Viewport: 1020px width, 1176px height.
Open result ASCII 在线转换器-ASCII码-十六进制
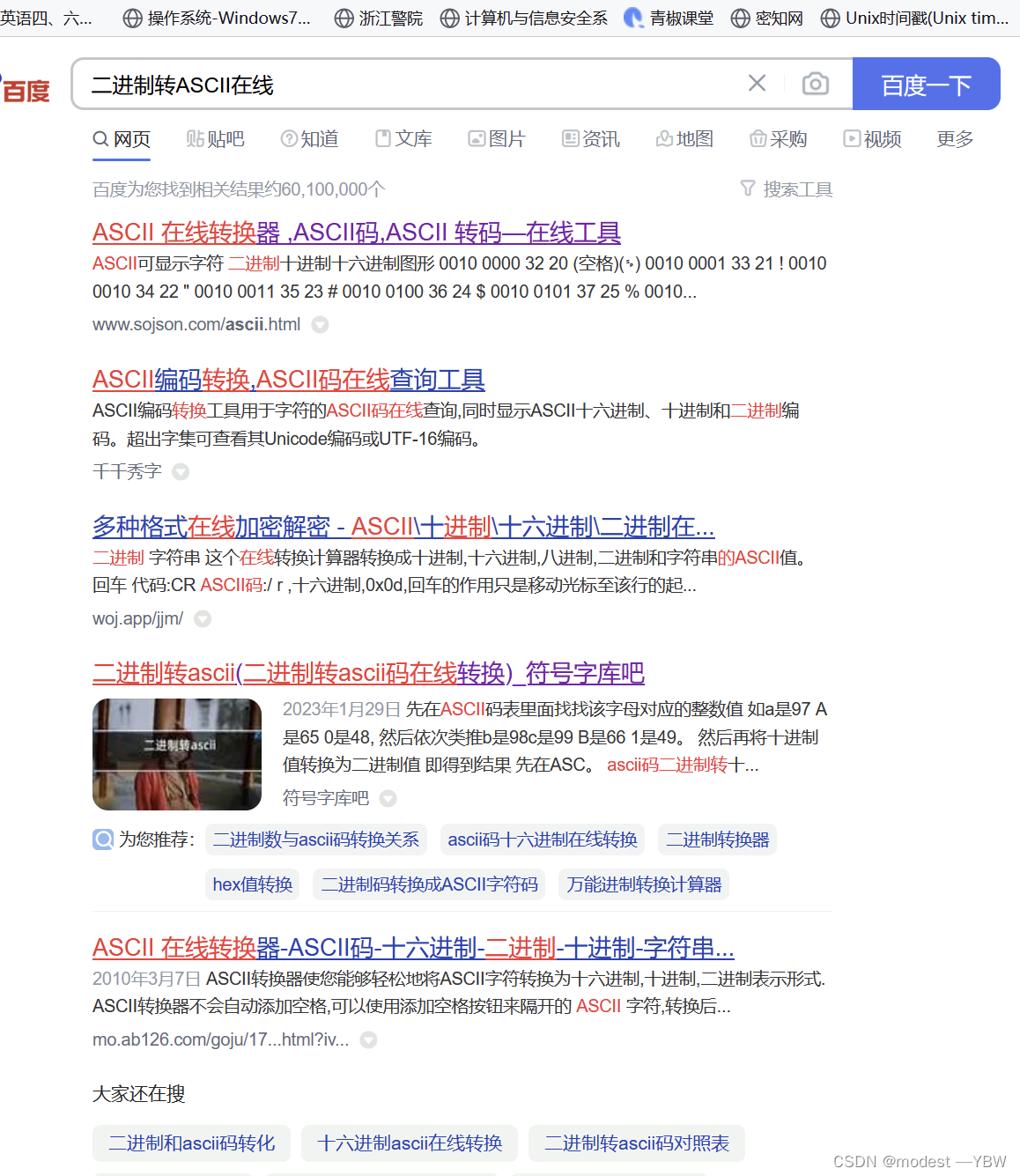pyautogui.click(x=413, y=948)
